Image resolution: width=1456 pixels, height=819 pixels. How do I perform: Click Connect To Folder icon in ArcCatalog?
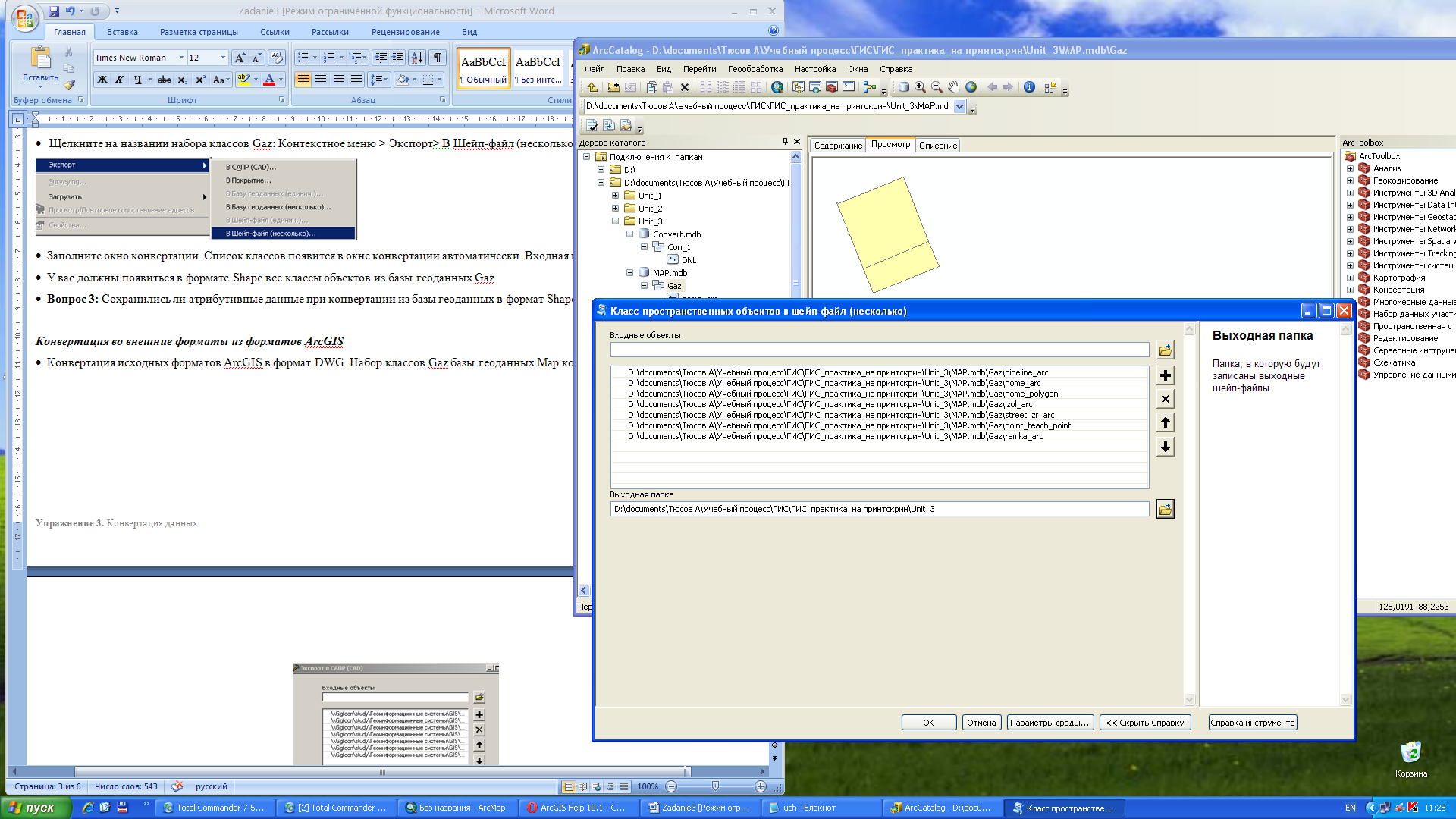(x=613, y=87)
